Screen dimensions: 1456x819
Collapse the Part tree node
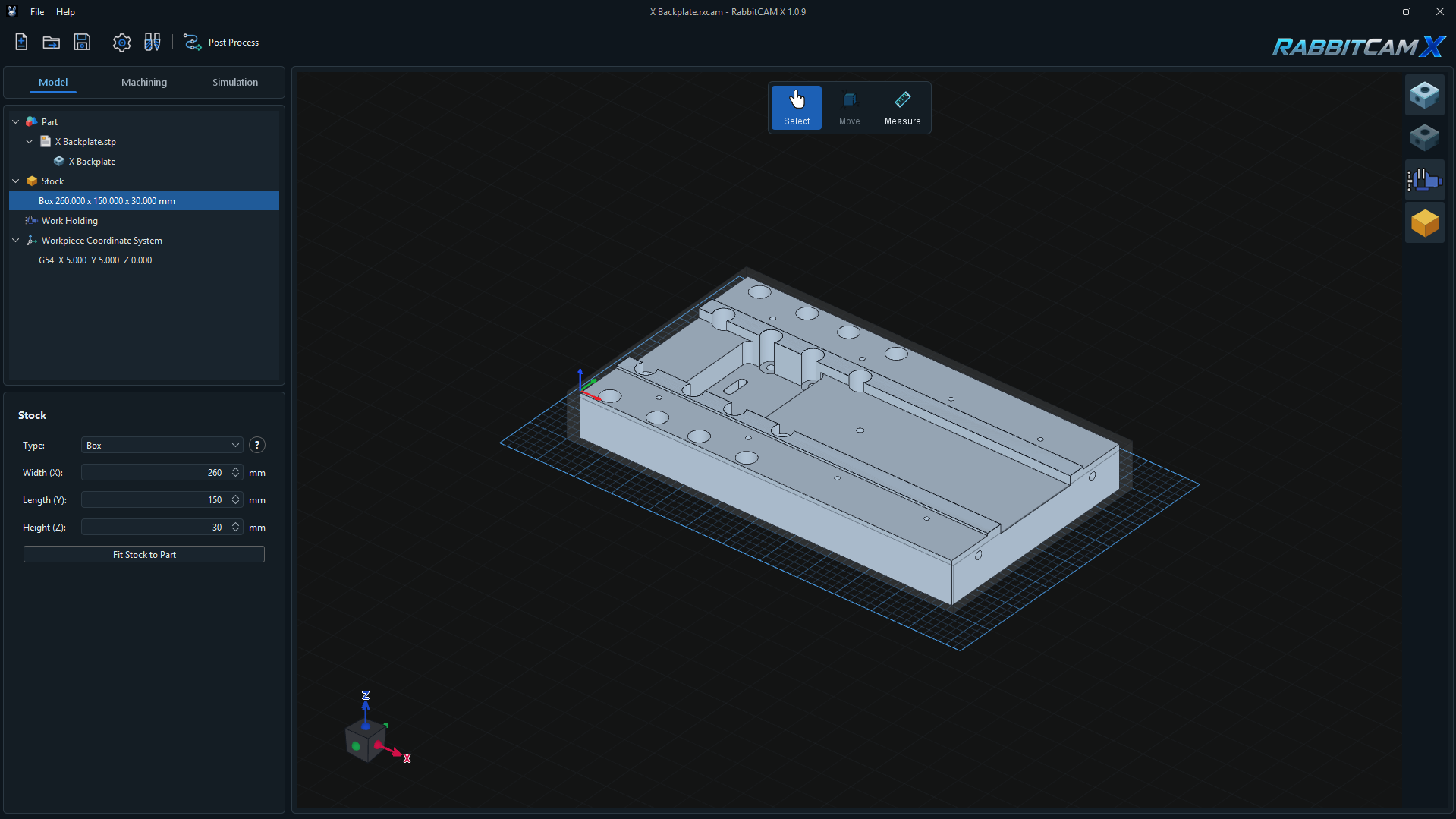click(16, 121)
